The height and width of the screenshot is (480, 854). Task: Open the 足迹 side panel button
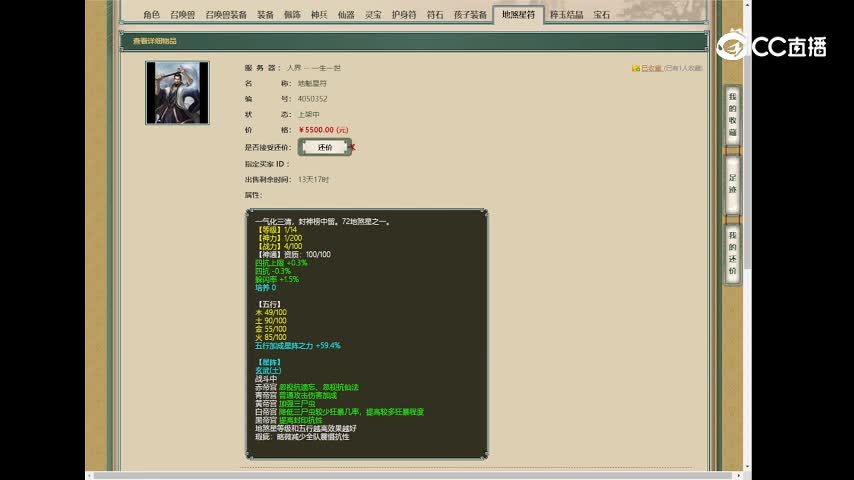[x=733, y=184]
